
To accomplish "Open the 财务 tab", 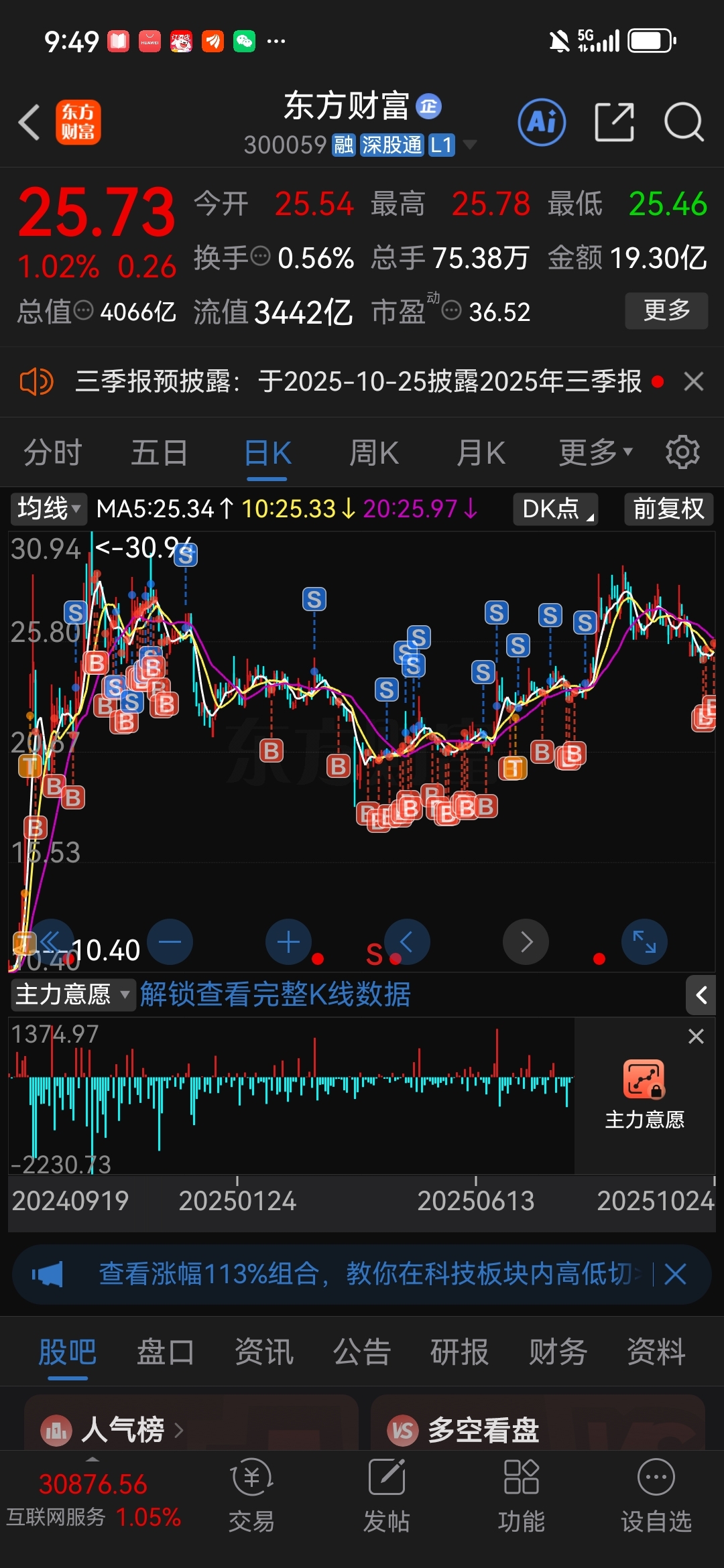I will pos(558,1352).
